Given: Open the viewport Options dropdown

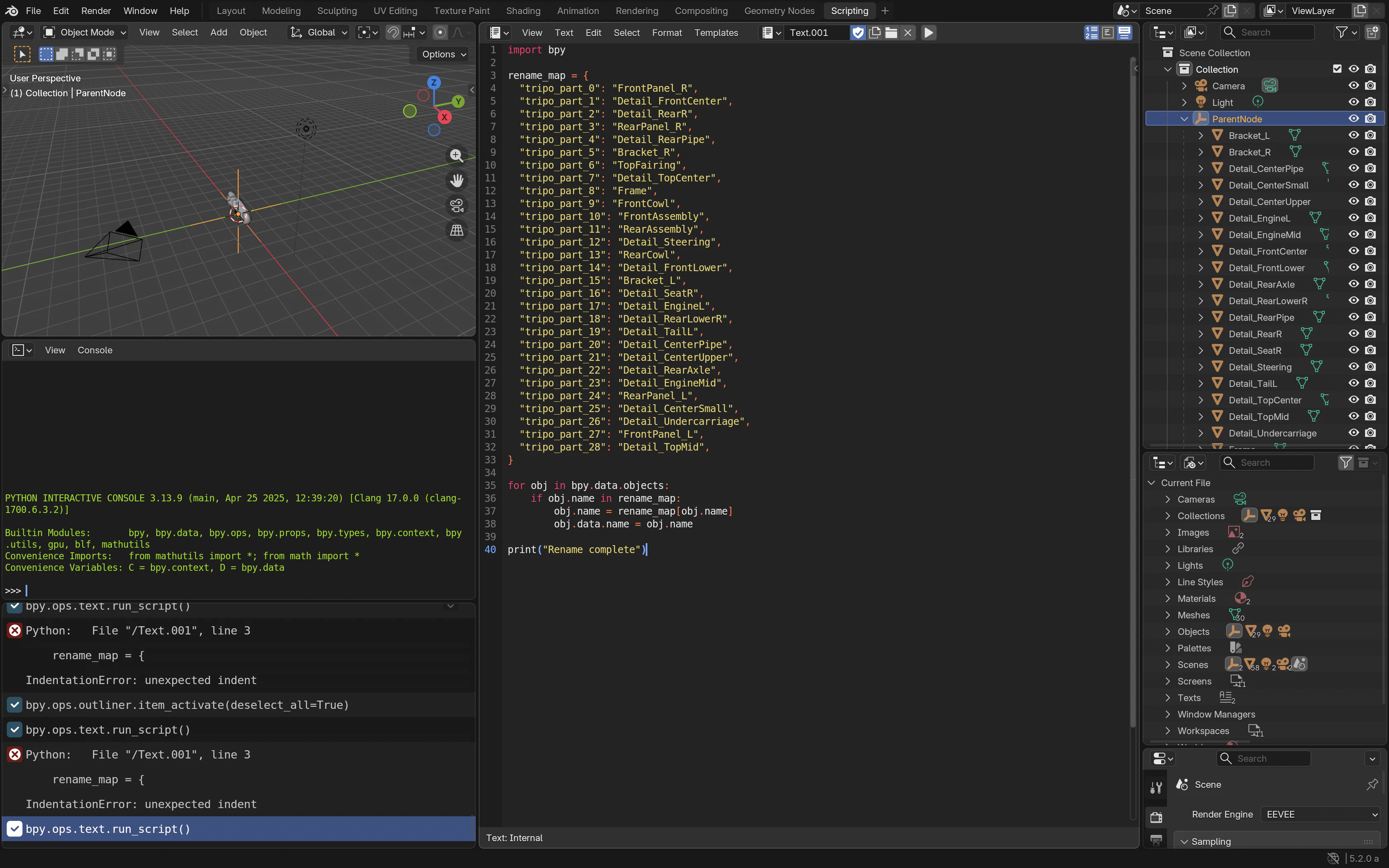Looking at the screenshot, I should 444,54.
